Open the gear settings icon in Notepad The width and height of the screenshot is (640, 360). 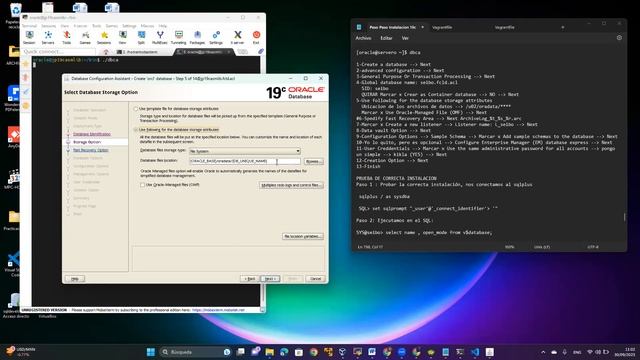tap(619, 38)
